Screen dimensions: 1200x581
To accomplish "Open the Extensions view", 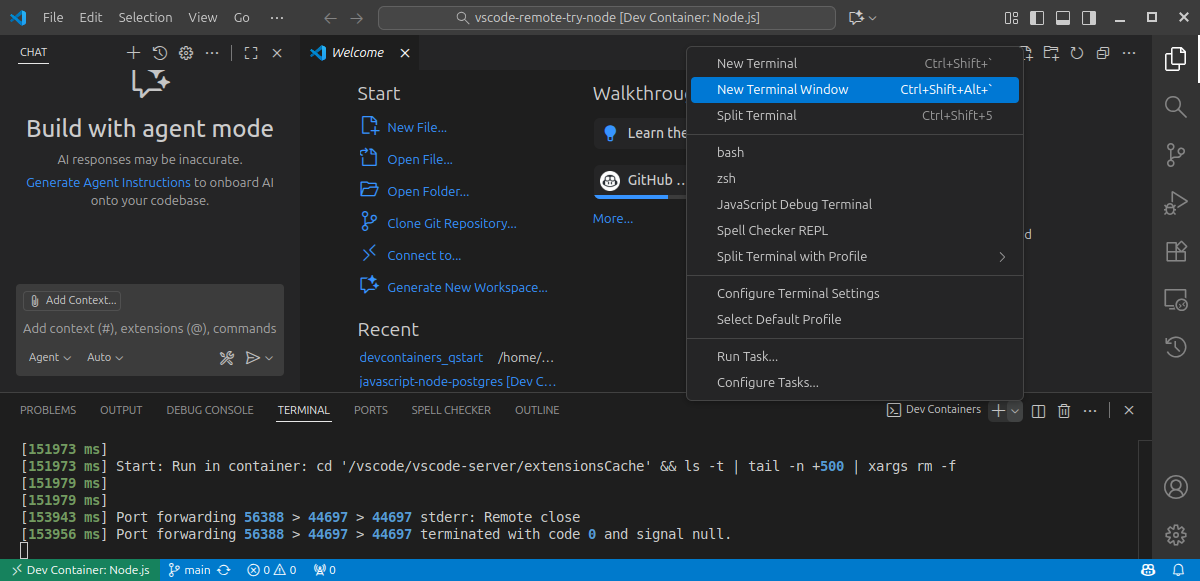I will pos(1176,251).
